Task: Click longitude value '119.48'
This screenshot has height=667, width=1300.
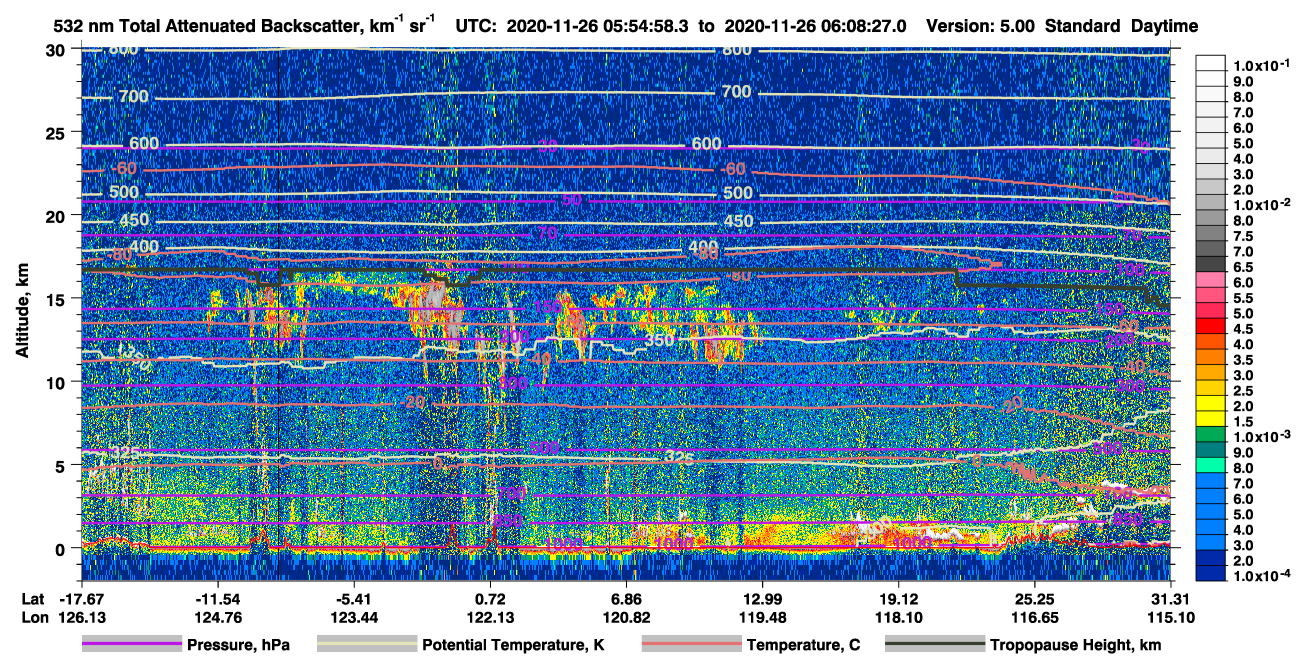Action: [x=762, y=617]
